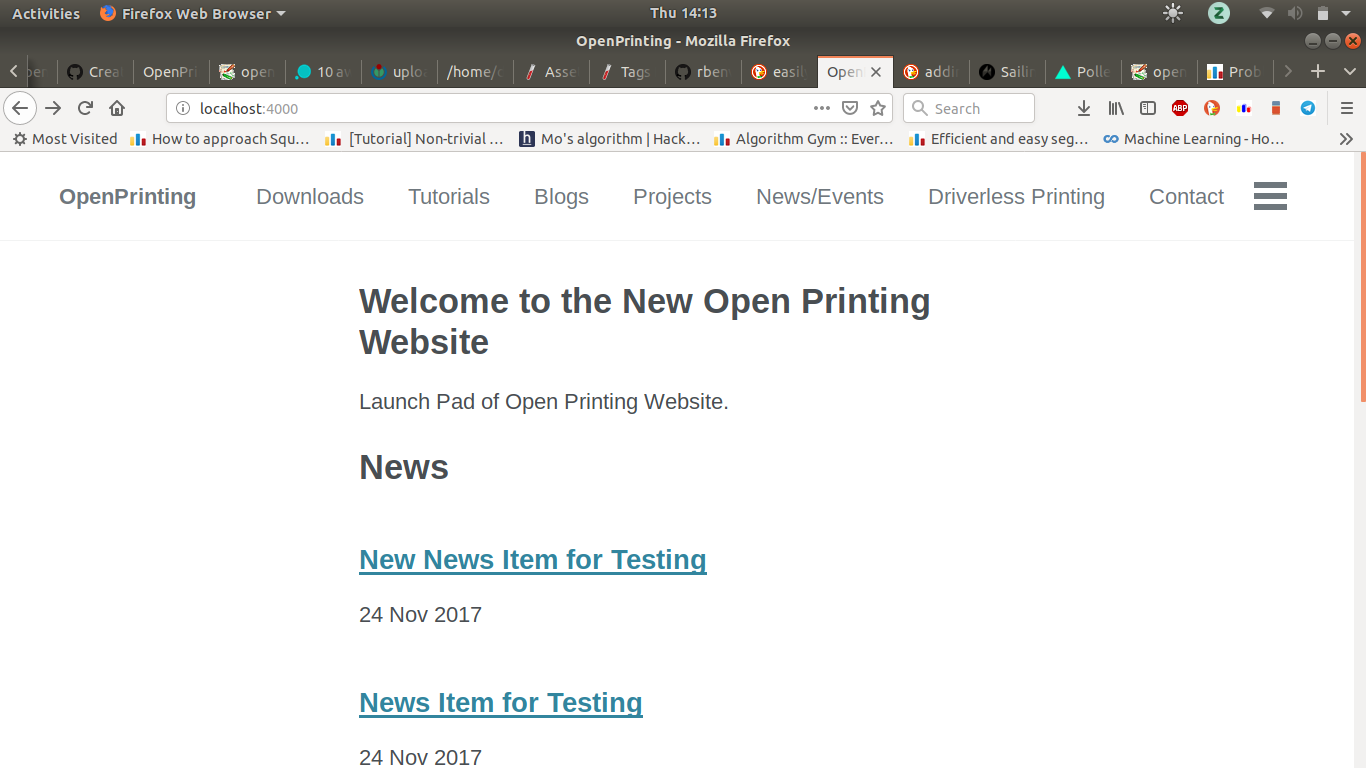Bookmark the page with the star icon
The image size is (1366, 768).
coord(878,108)
